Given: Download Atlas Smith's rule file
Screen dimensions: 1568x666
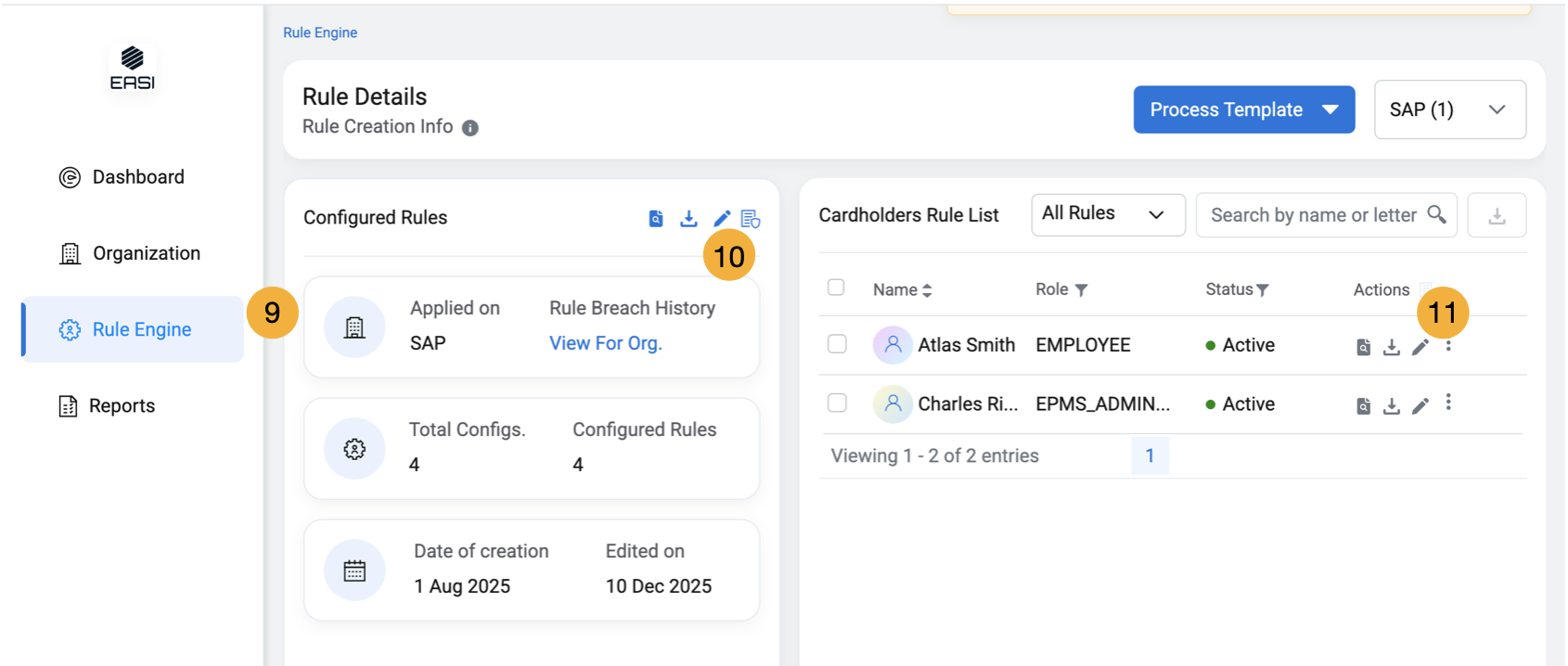Looking at the screenshot, I should 1391,347.
